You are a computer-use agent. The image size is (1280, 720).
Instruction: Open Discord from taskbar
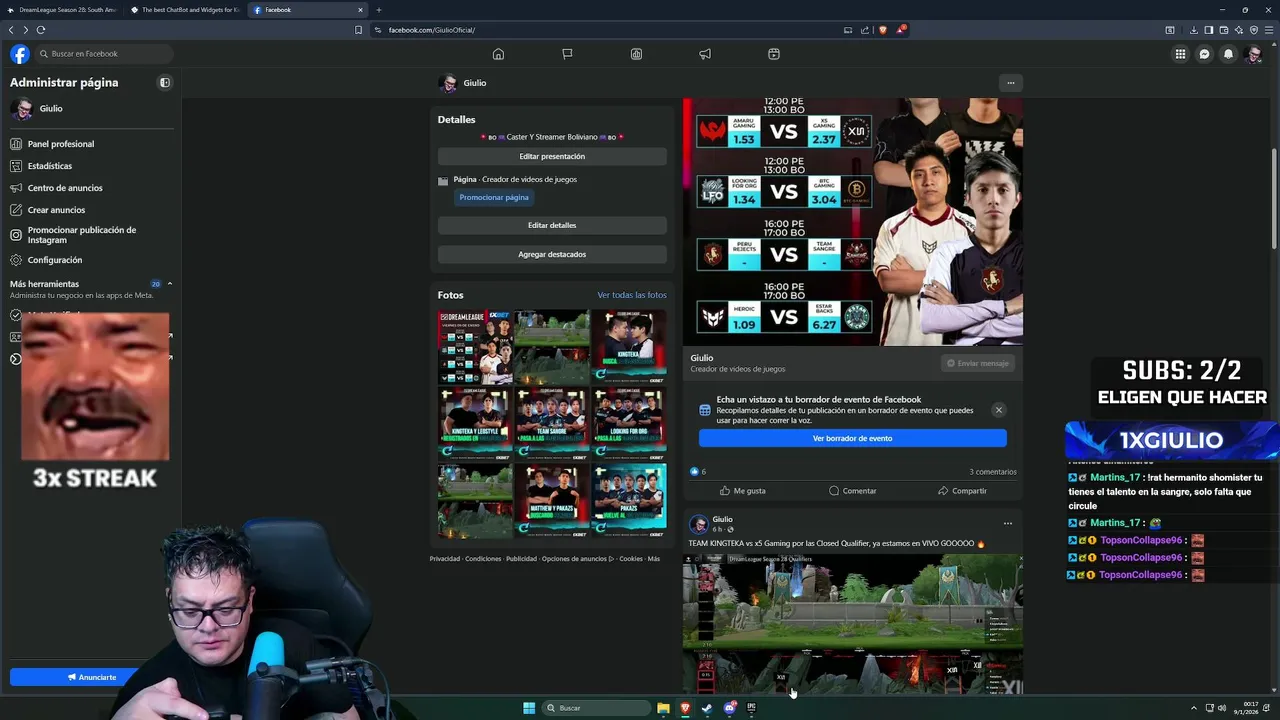click(729, 708)
